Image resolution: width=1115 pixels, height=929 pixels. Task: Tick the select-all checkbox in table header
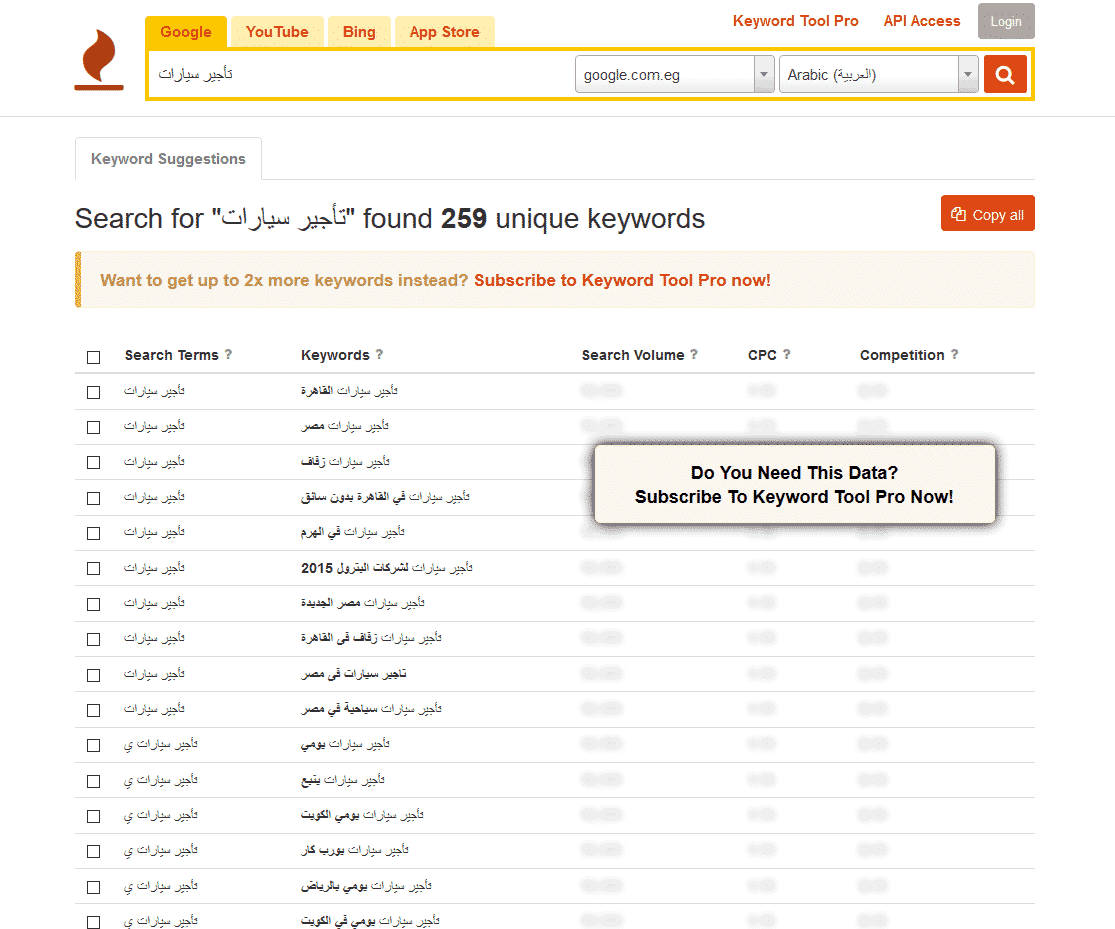click(x=93, y=357)
